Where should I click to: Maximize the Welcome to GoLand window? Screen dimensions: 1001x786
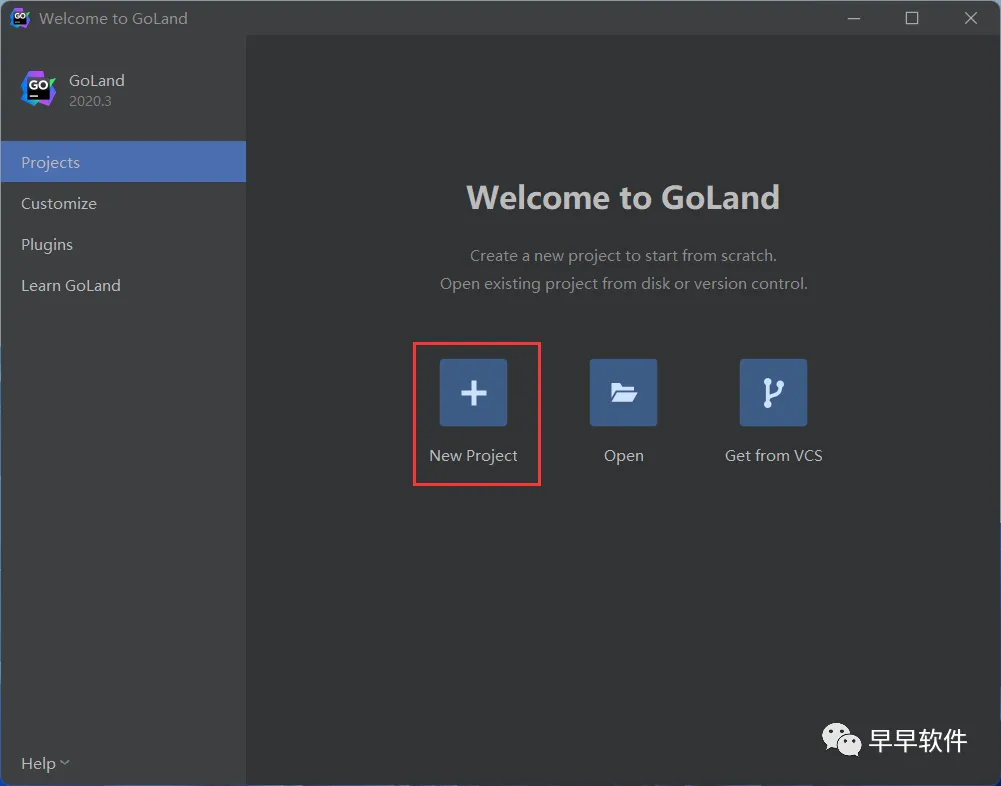coord(912,18)
